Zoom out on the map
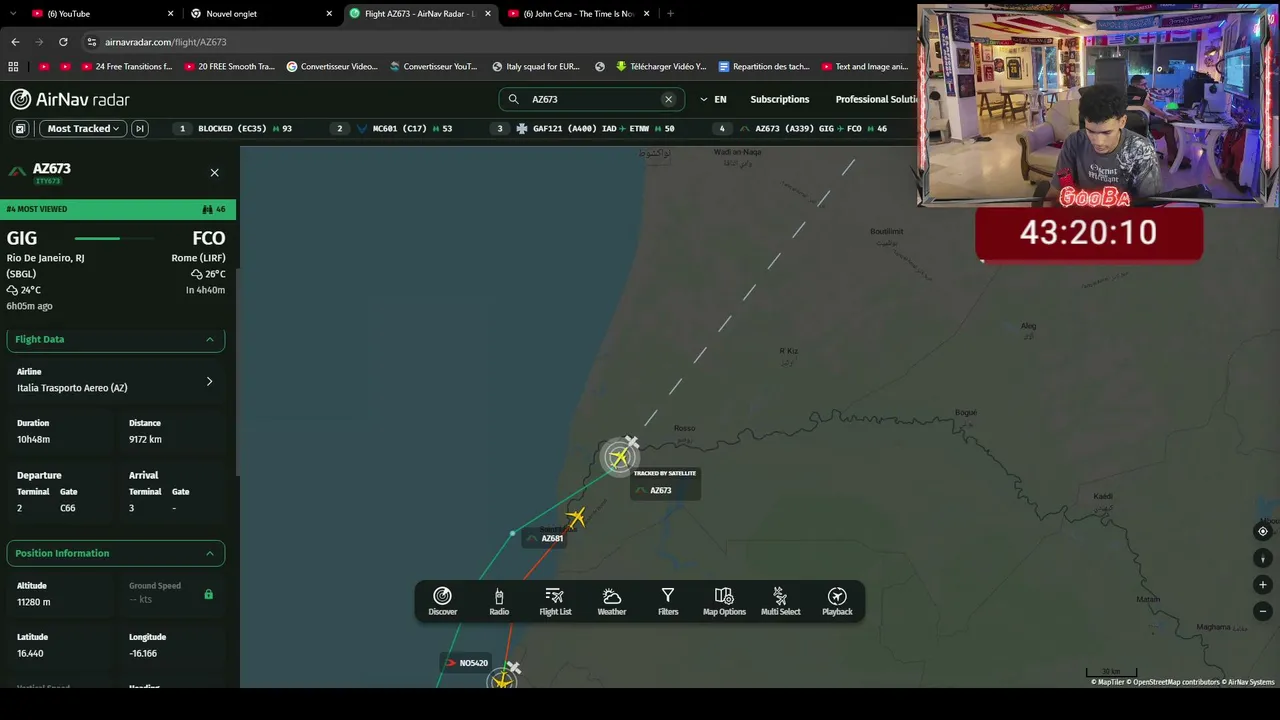 (1263, 611)
